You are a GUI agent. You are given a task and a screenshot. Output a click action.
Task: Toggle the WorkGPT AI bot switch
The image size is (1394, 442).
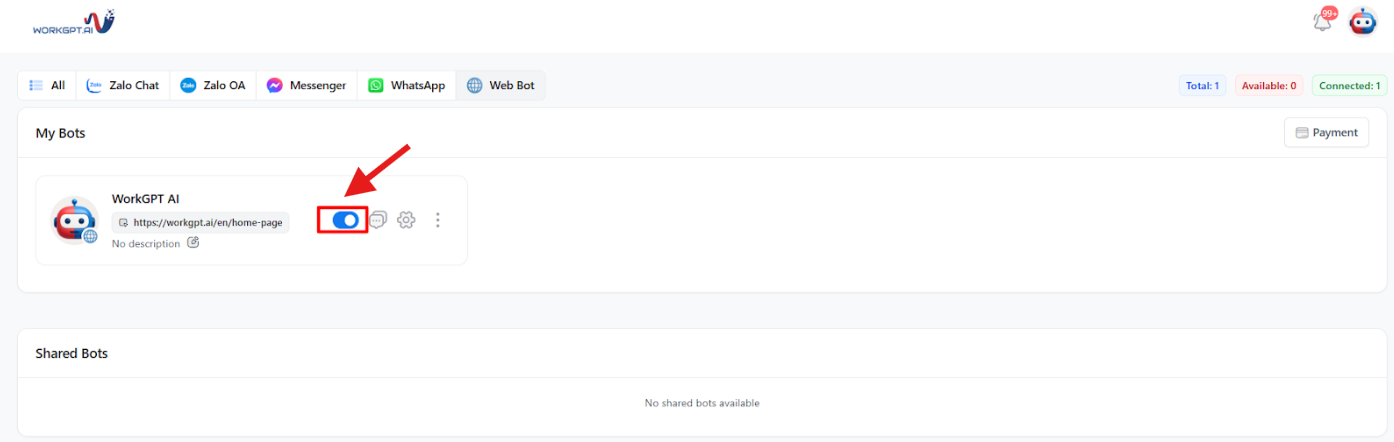[x=345, y=220]
